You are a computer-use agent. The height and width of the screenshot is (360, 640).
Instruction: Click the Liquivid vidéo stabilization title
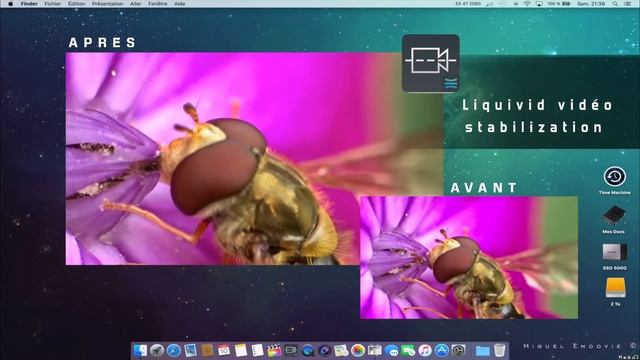537,116
